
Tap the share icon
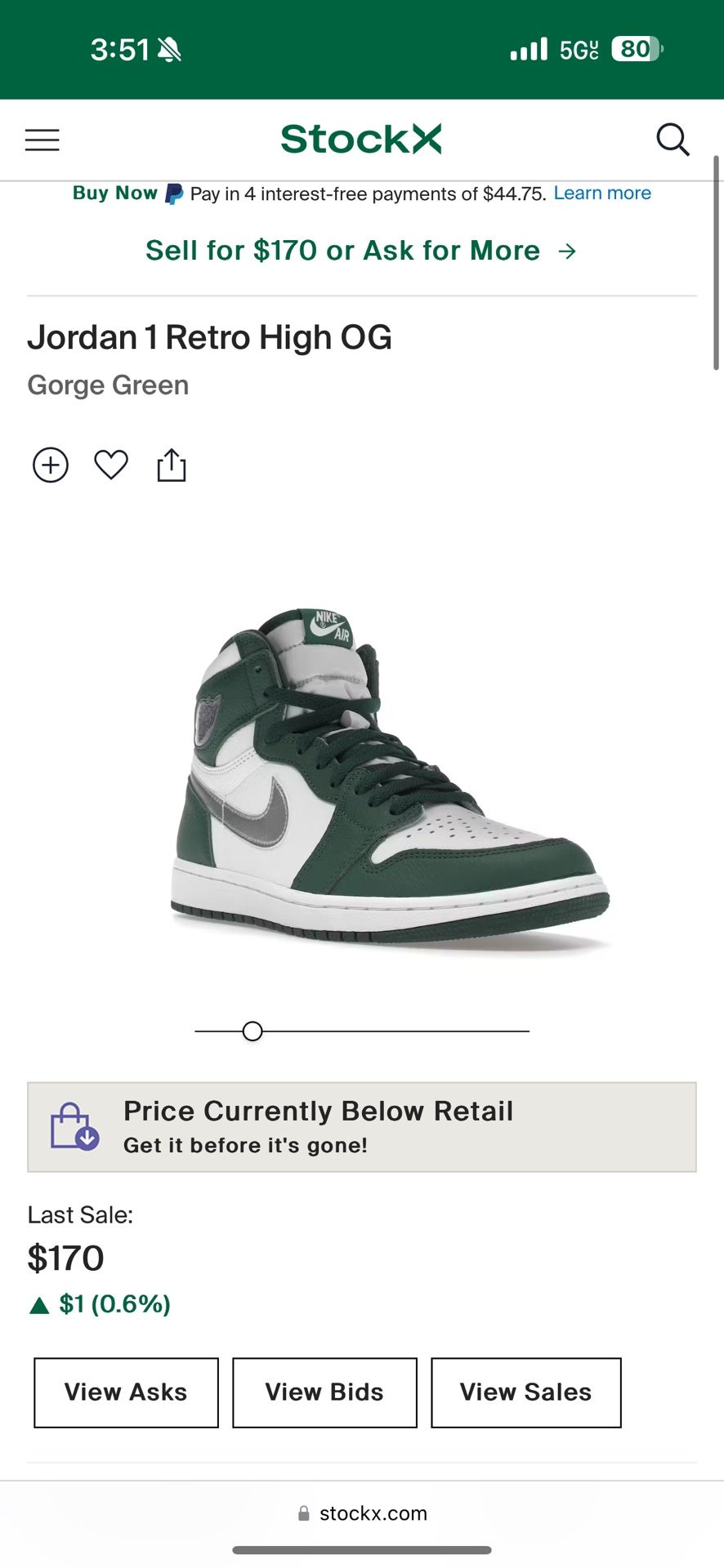point(172,465)
